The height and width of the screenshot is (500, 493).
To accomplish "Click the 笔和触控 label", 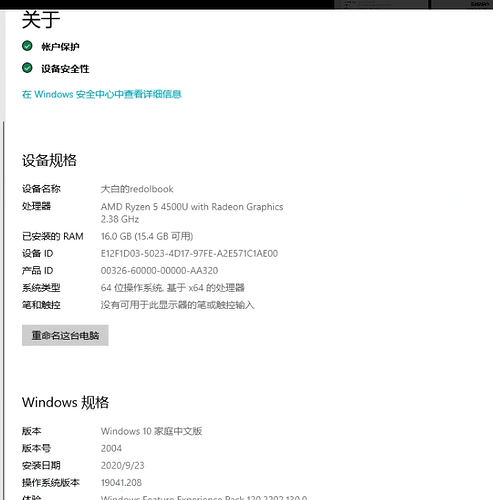I will click(x=41, y=305).
